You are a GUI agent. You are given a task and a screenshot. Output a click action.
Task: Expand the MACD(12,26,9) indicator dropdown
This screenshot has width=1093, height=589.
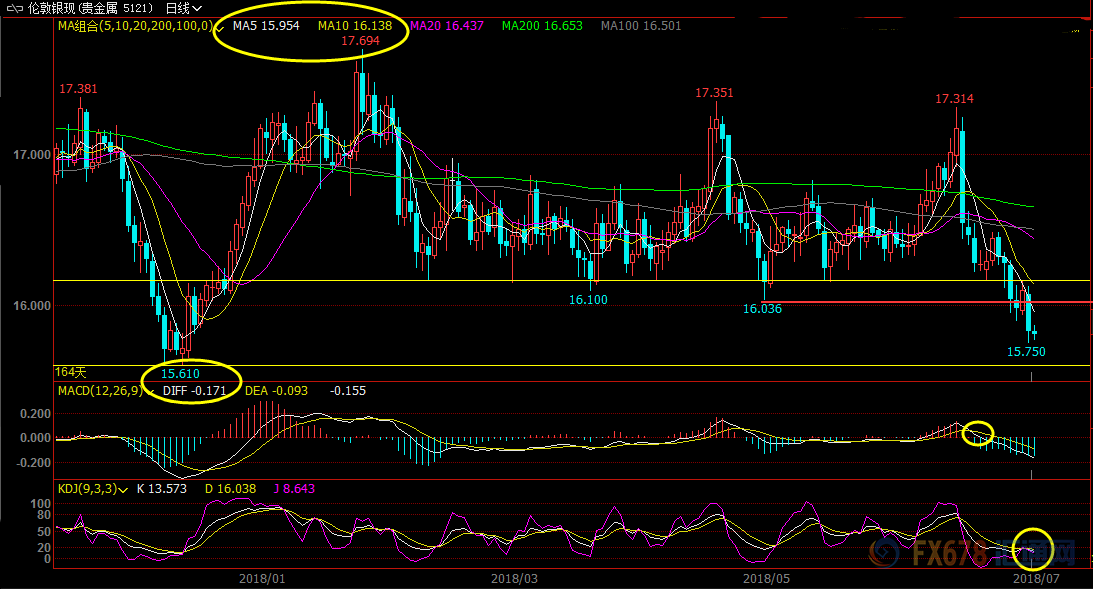152,391
